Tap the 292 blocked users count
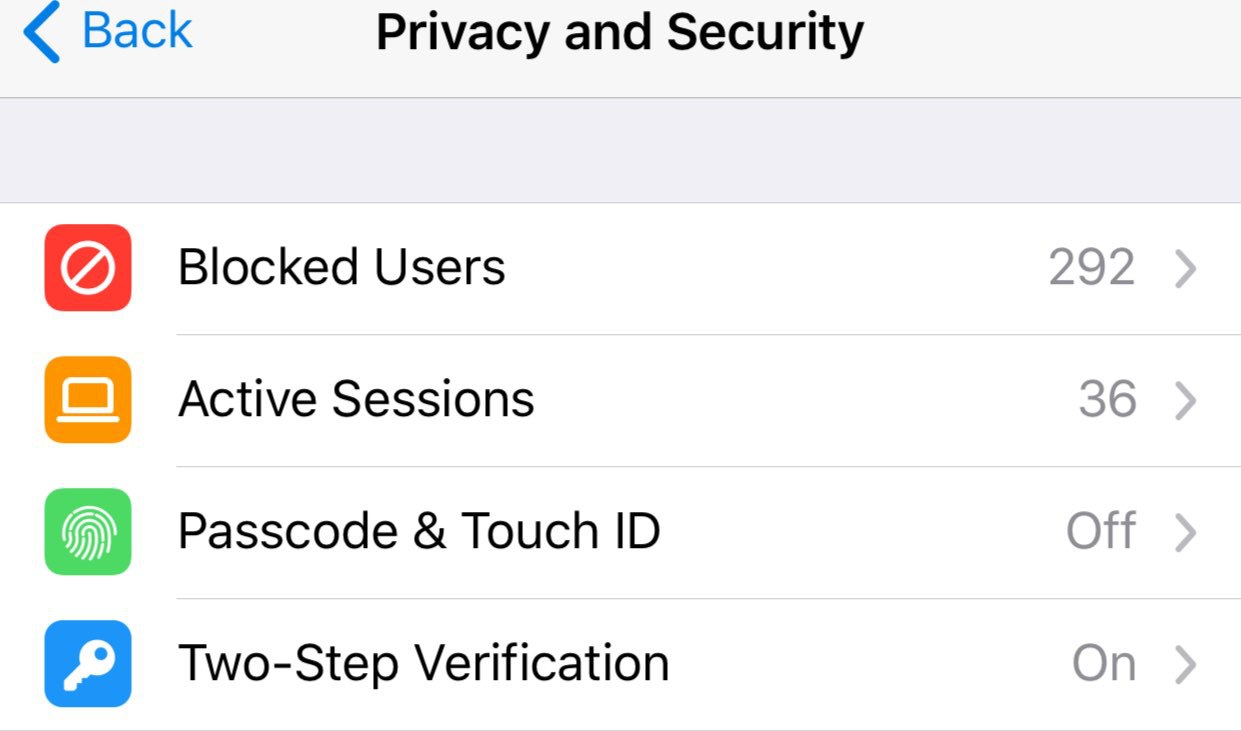Image resolution: width=1241 pixels, height=731 pixels. coord(1092,268)
